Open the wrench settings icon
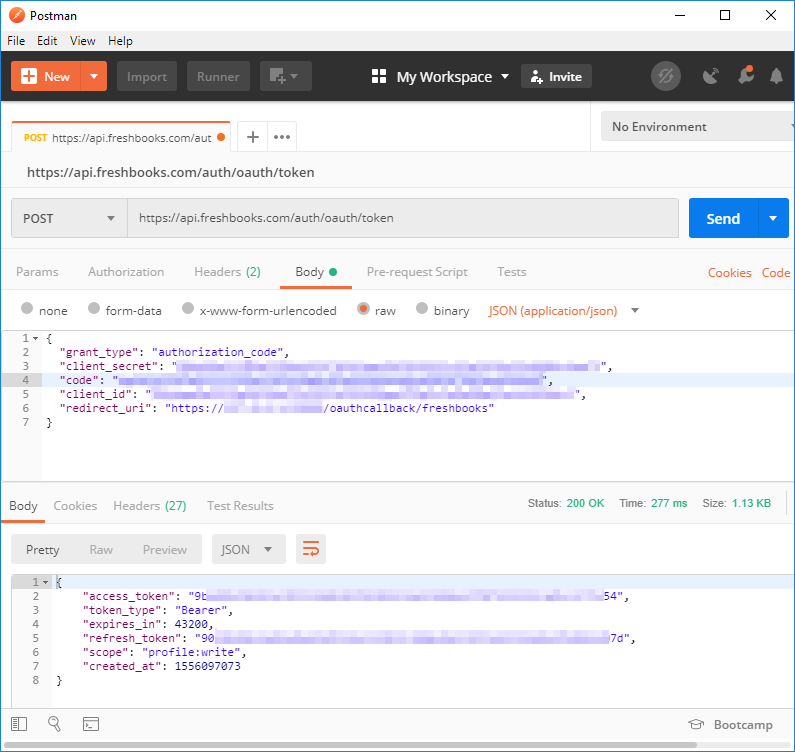795x752 pixels. coord(745,76)
